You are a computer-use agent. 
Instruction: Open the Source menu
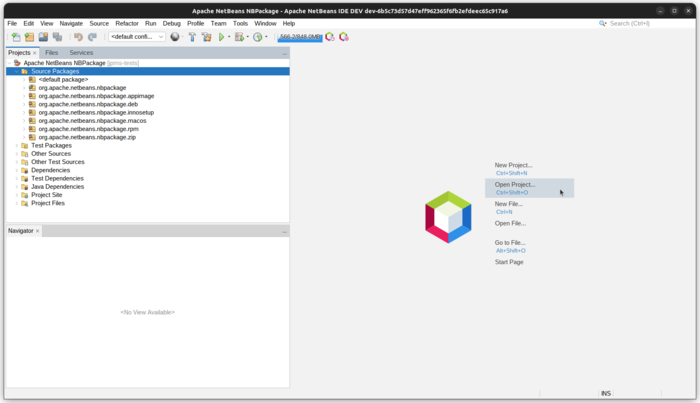(x=99, y=23)
